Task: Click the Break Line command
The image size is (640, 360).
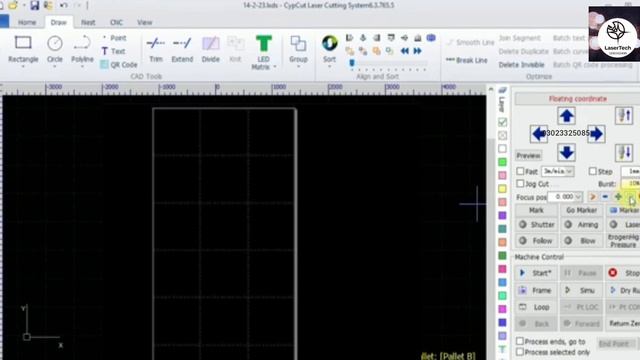Action: coord(467,60)
